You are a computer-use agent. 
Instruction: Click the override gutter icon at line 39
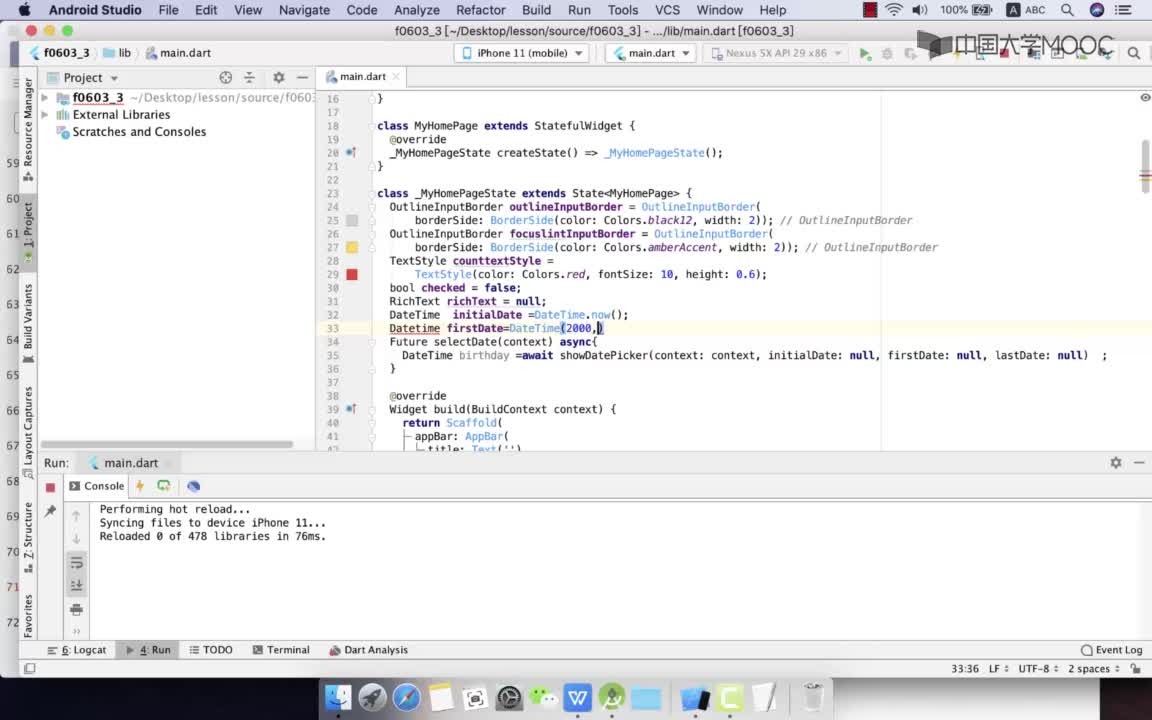[351, 409]
